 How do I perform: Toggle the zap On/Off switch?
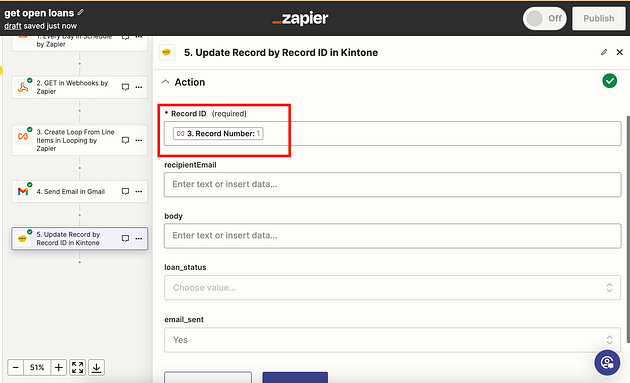pyautogui.click(x=544, y=18)
